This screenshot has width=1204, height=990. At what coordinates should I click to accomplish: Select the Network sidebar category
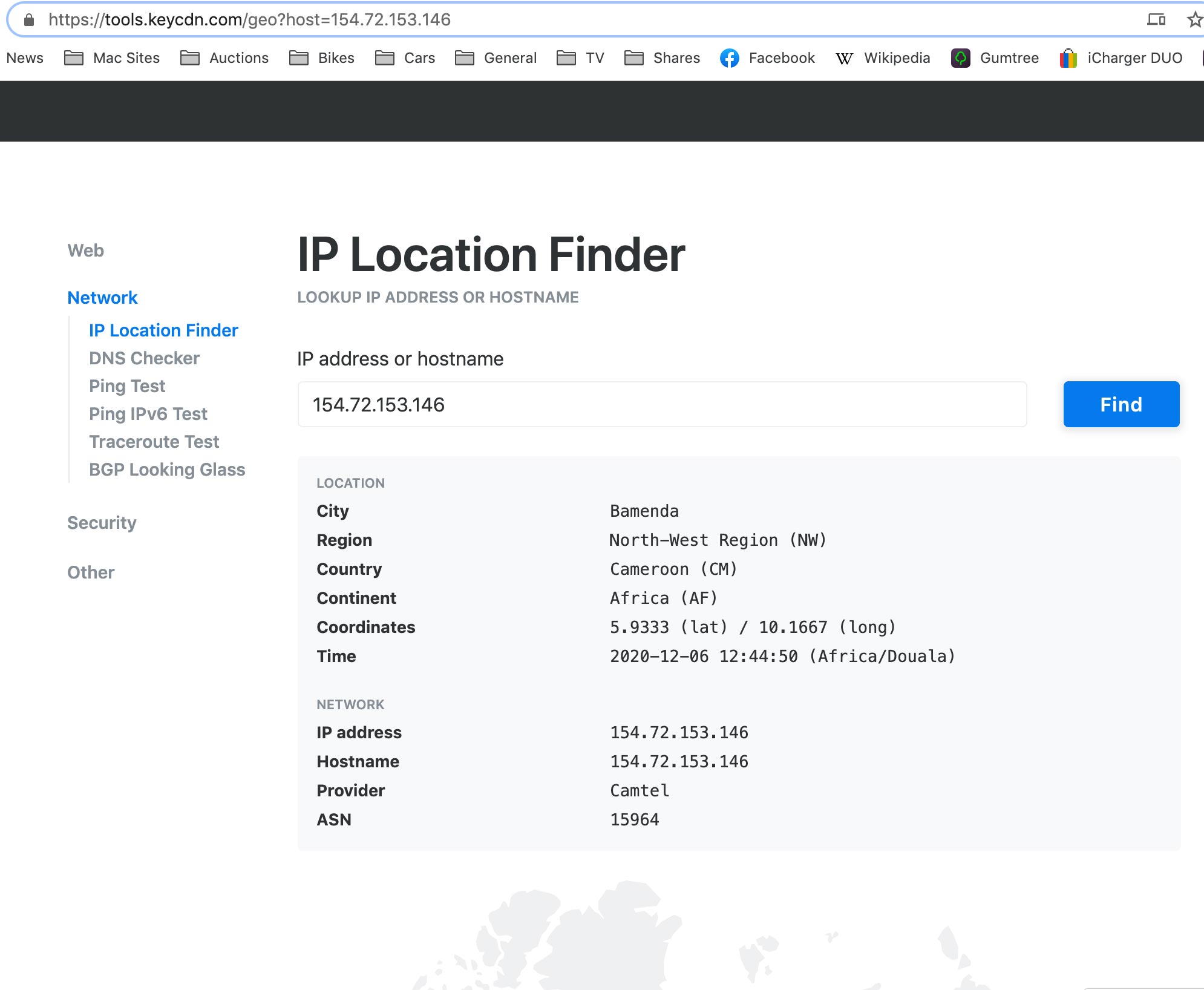tap(102, 298)
